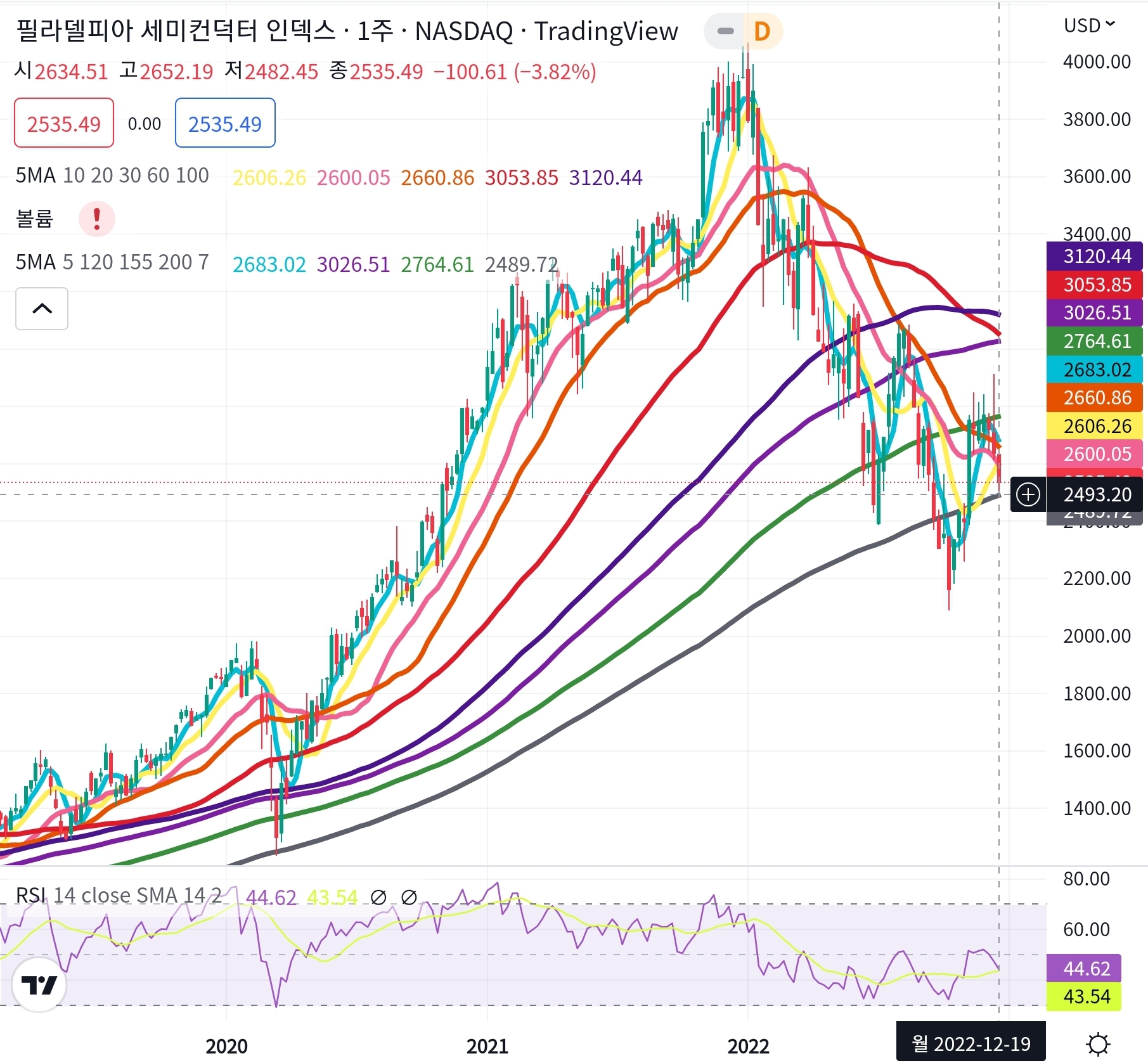
Task: Click the chart symbol title 필라델피아 세미컨덕터 인덱스
Action: 175,31
